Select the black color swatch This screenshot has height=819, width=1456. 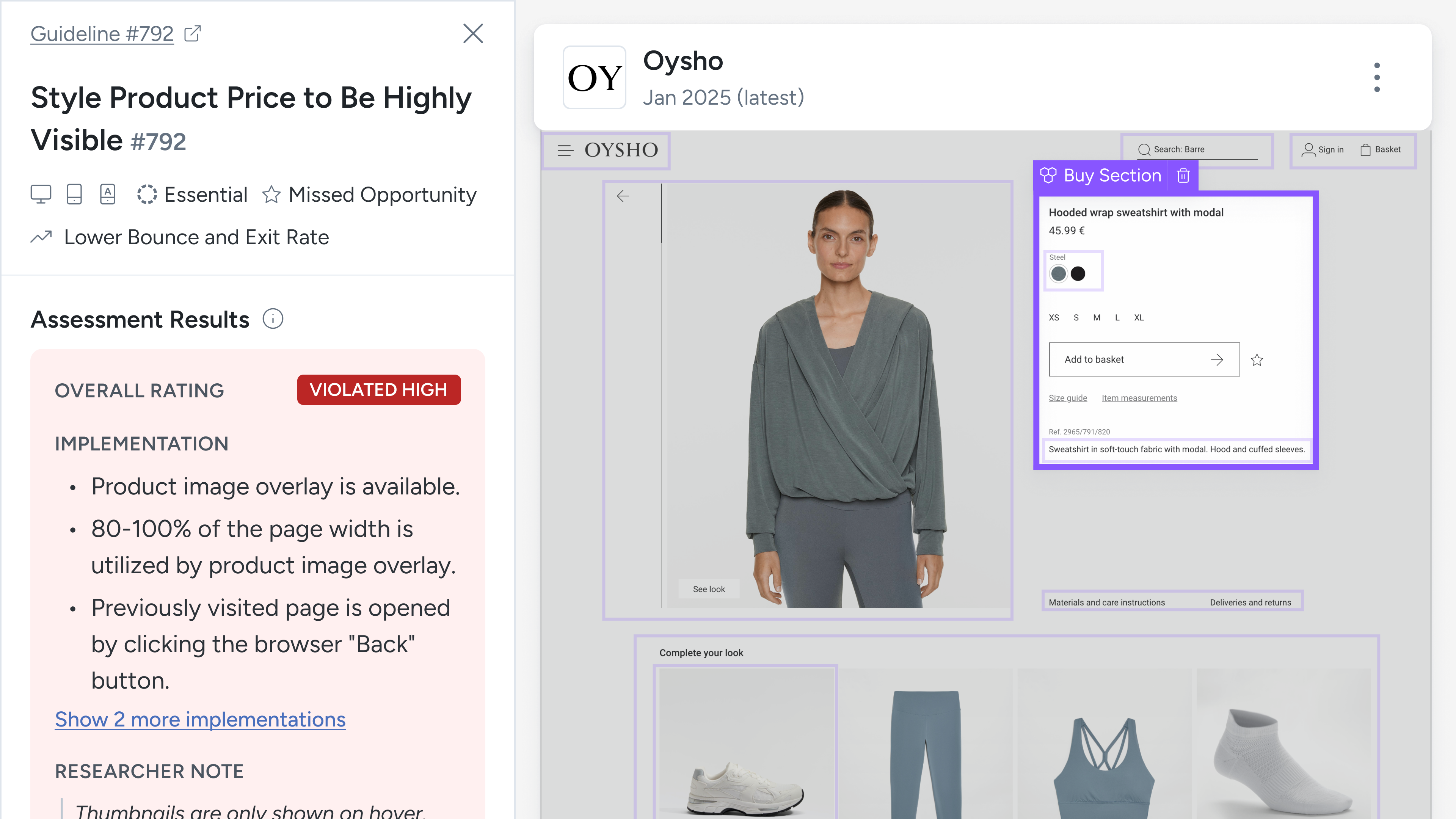point(1078,274)
